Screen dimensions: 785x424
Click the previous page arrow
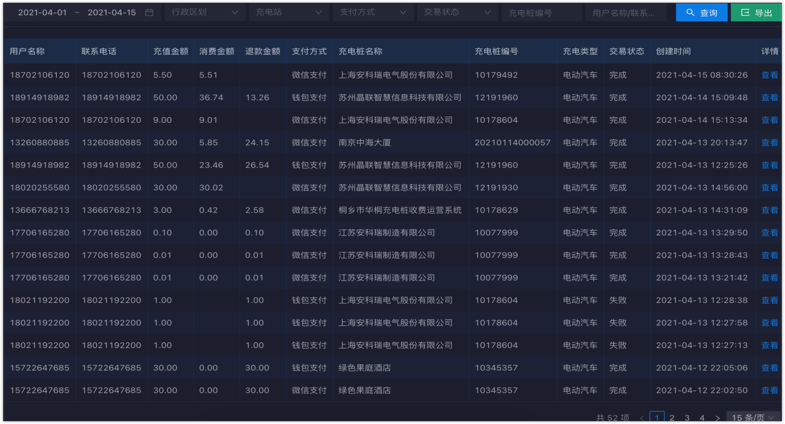[x=641, y=417]
